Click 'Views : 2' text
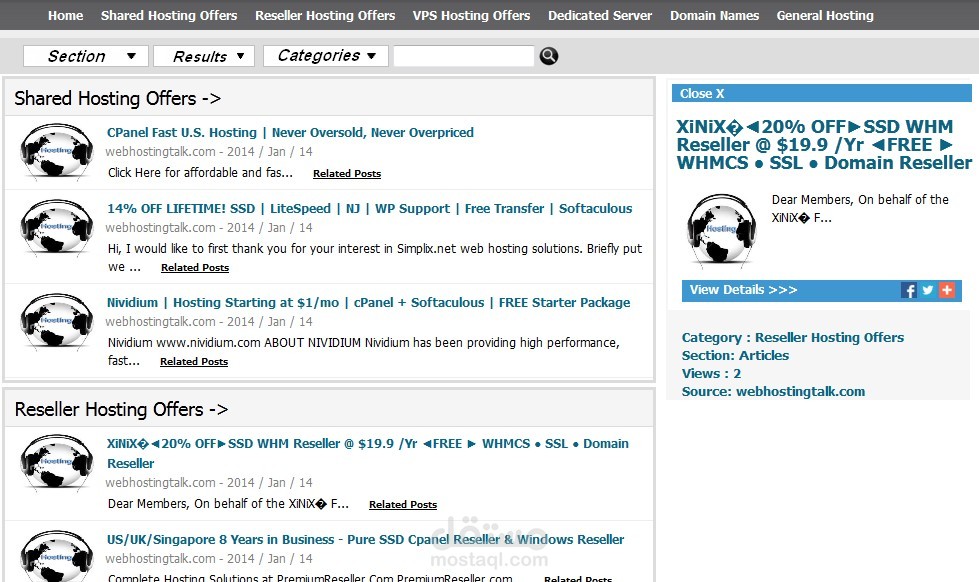Screen dimensions: 979x582 point(711,374)
